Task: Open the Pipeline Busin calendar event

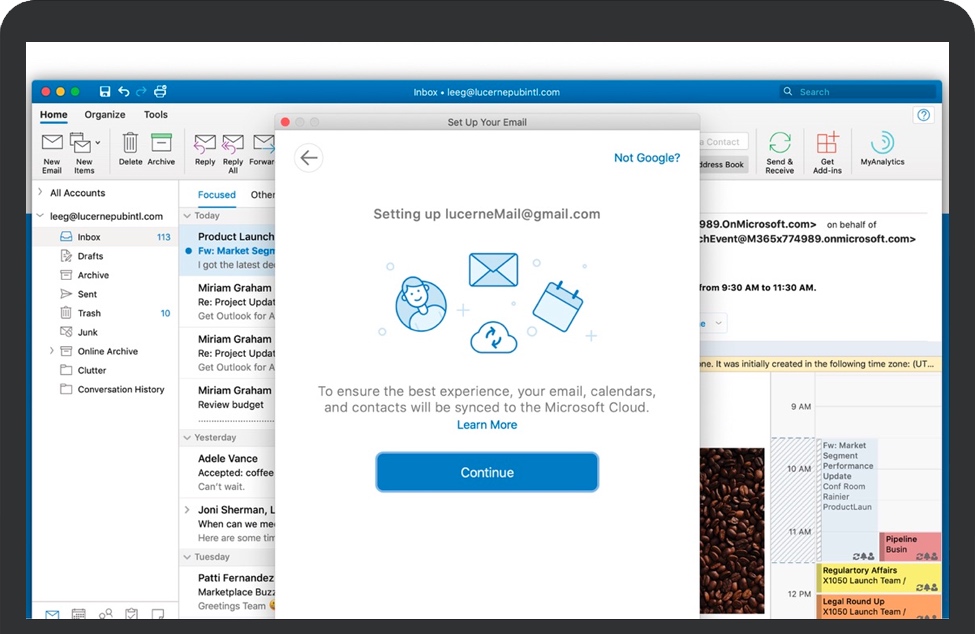Action: click(x=910, y=546)
